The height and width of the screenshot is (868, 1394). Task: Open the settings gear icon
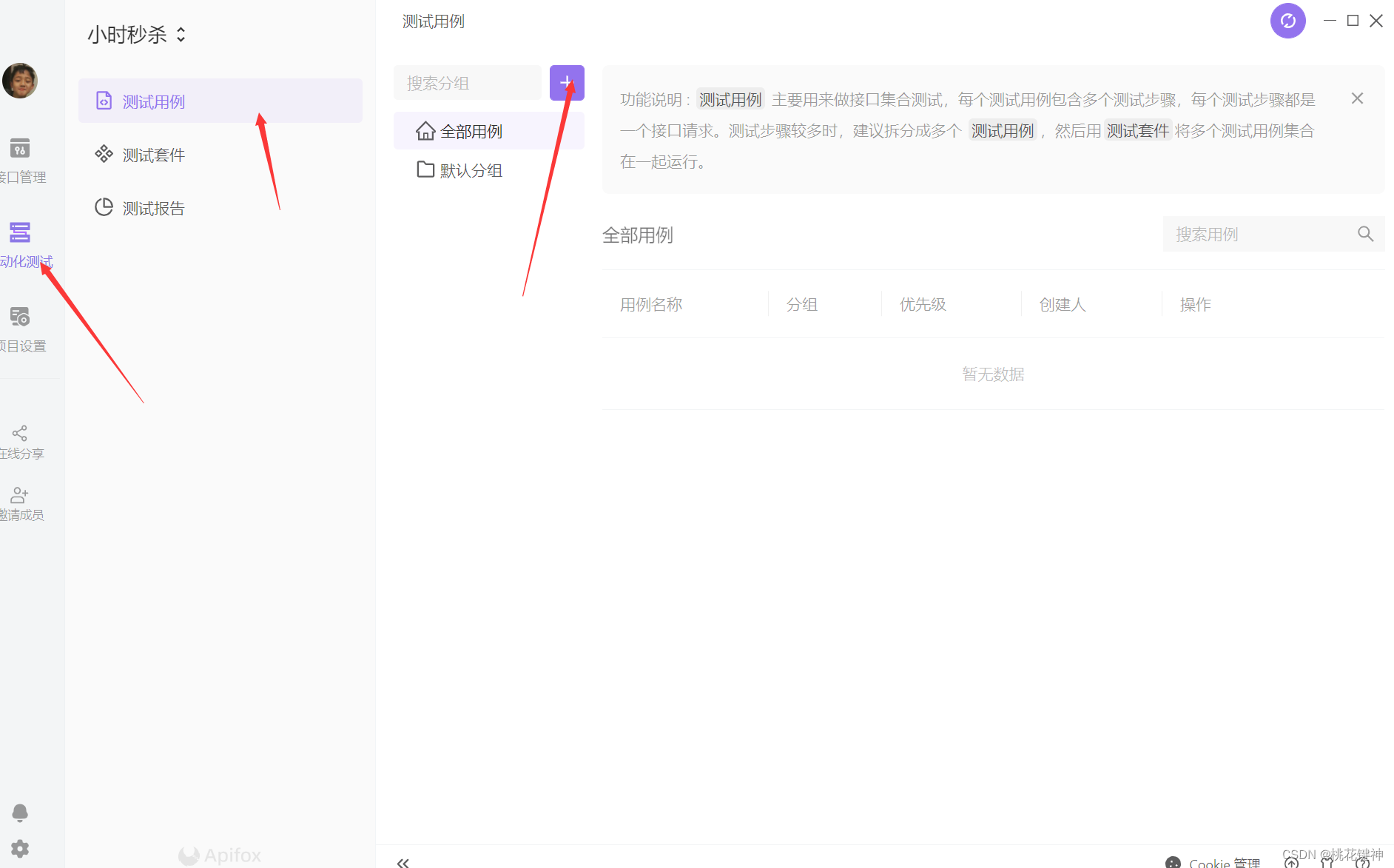20,849
